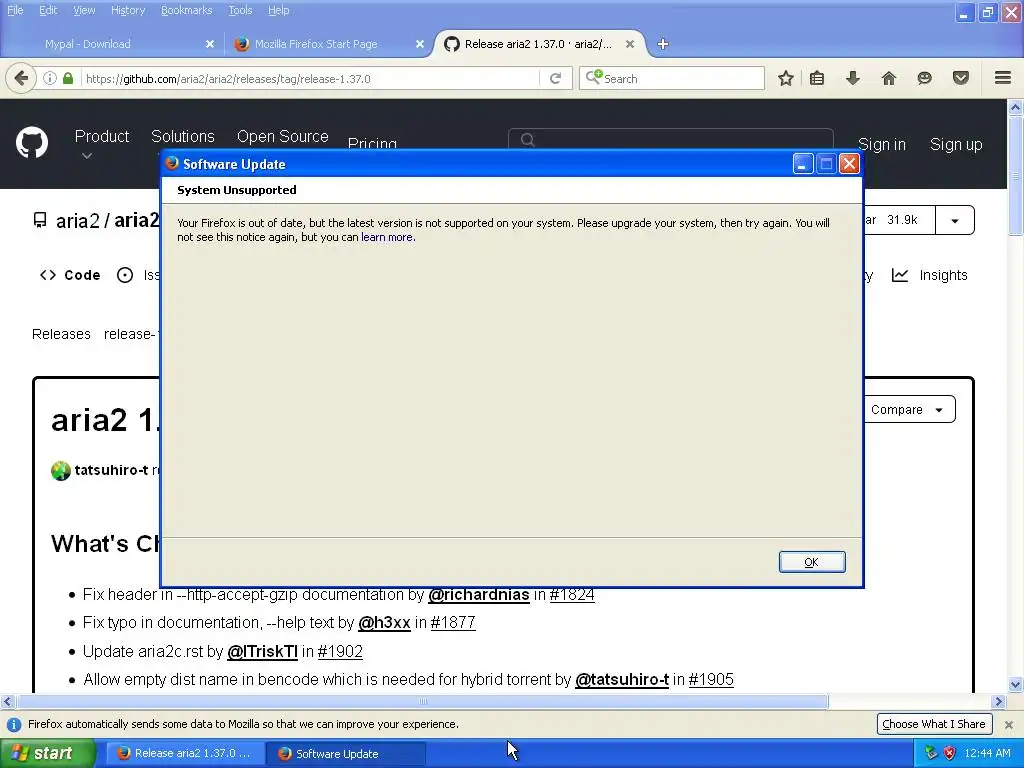Viewport: 1024px width, 768px height.
Task: Open the Solutions header menu
Action: (x=183, y=136)
